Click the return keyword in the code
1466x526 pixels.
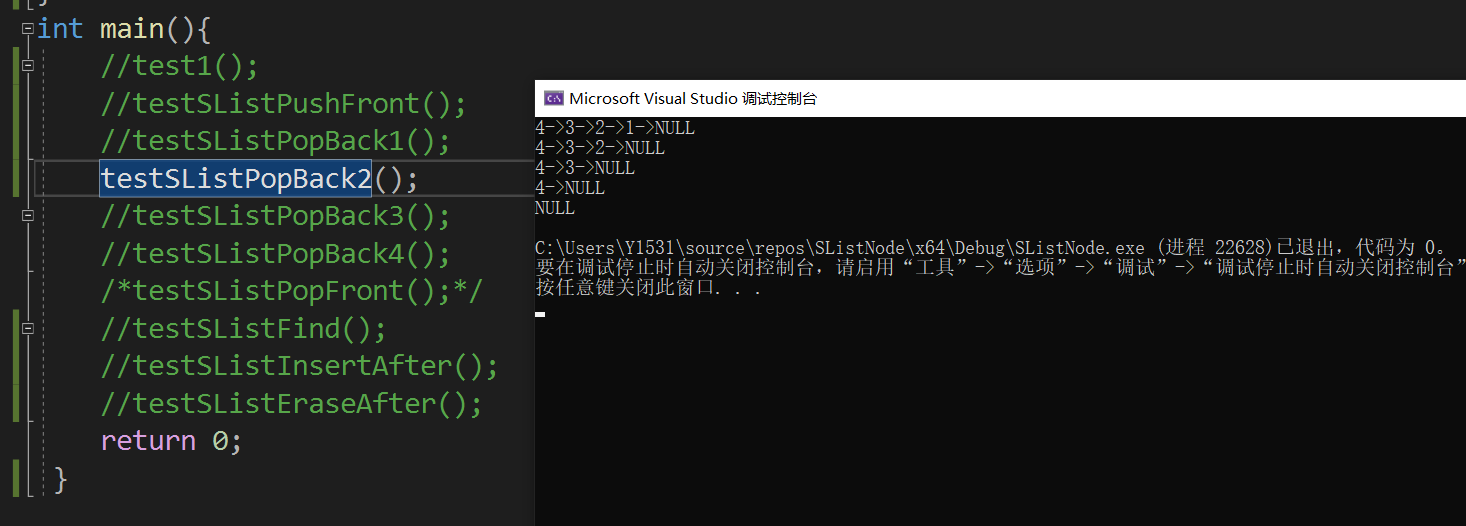point(148,441)
